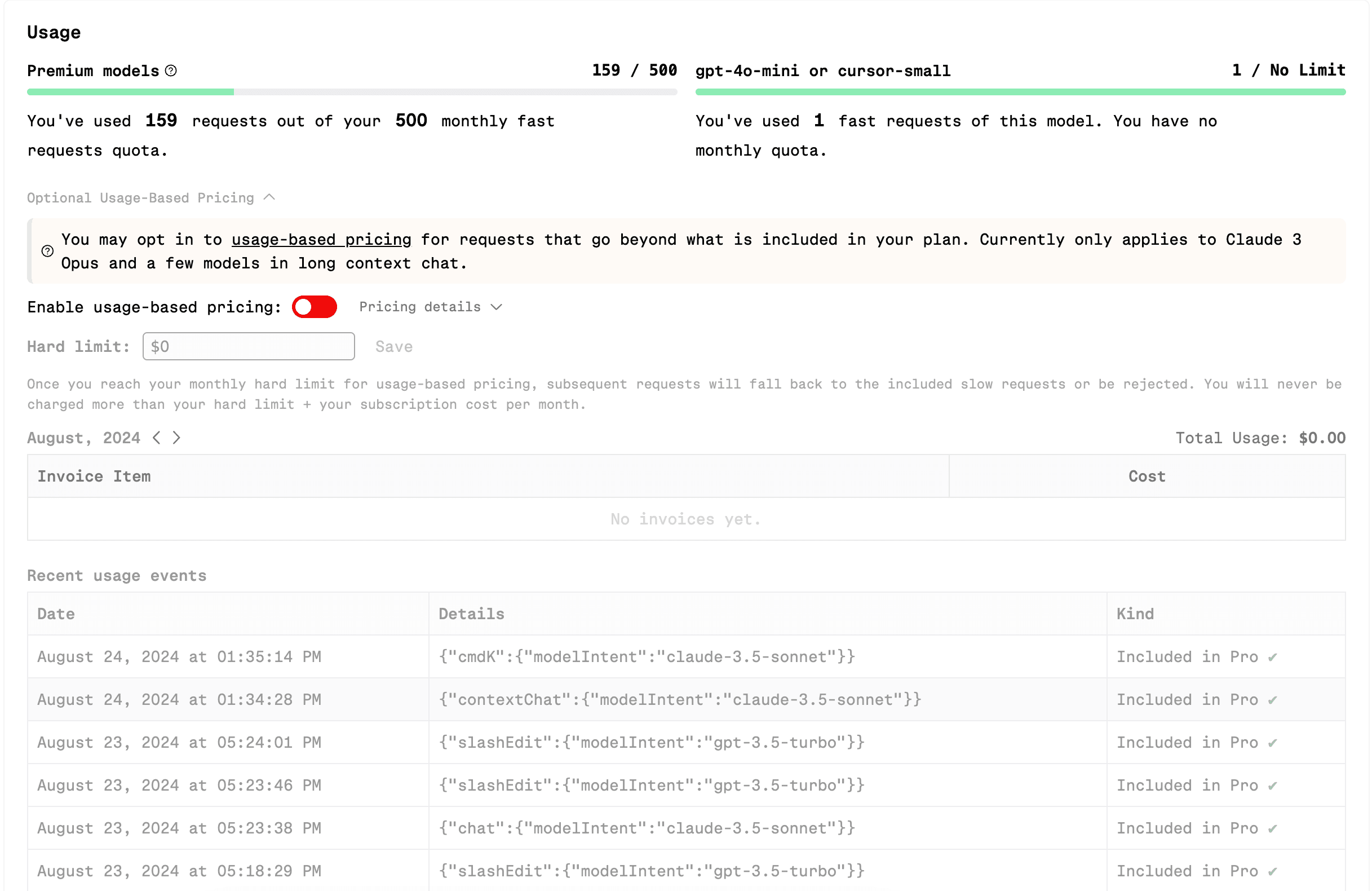The width and height of the screenshot is (1372, 891).
Task: Select the Invoice Item column header
Action: pos(95,476)
